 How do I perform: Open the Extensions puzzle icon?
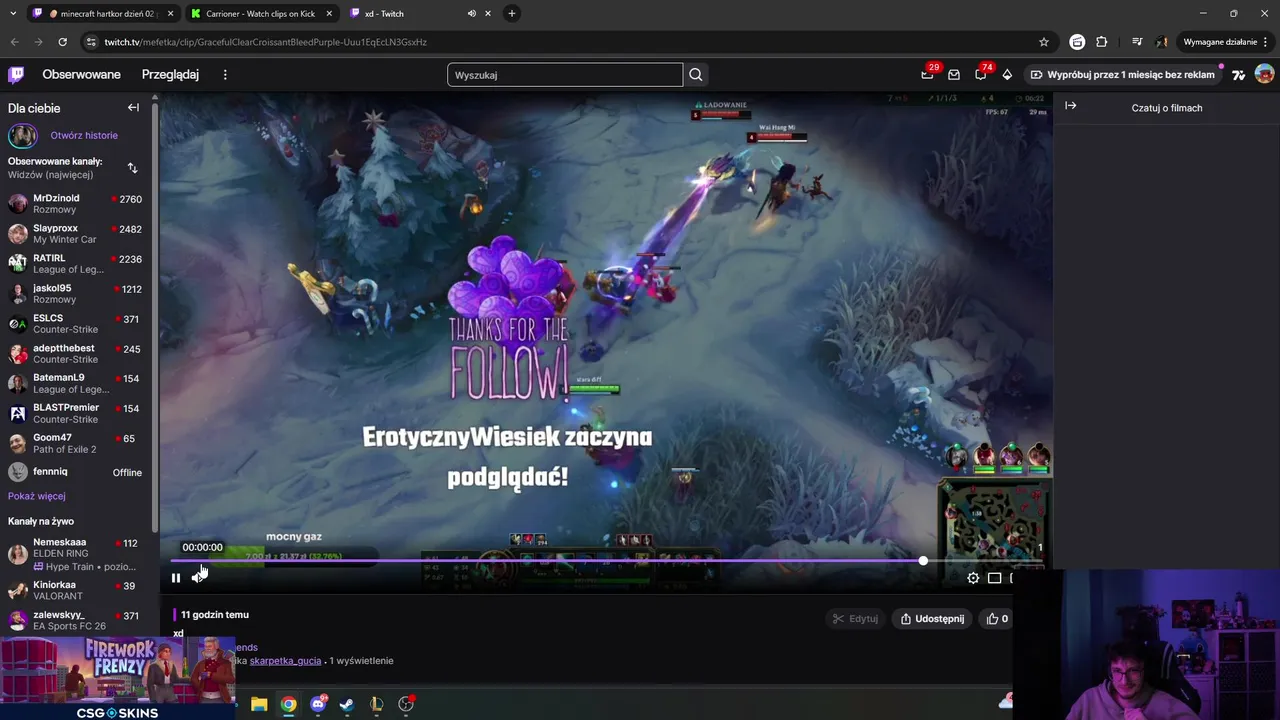point(1102,42)
